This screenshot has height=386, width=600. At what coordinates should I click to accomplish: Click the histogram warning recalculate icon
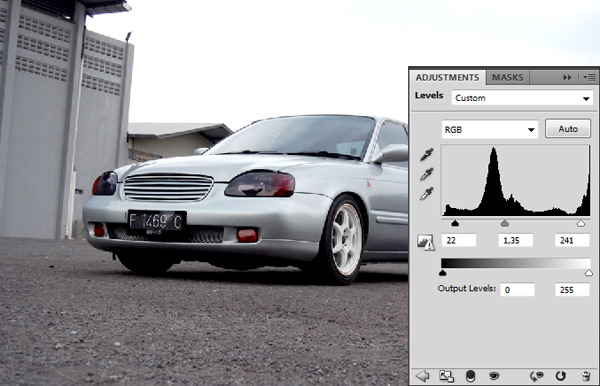426,243
